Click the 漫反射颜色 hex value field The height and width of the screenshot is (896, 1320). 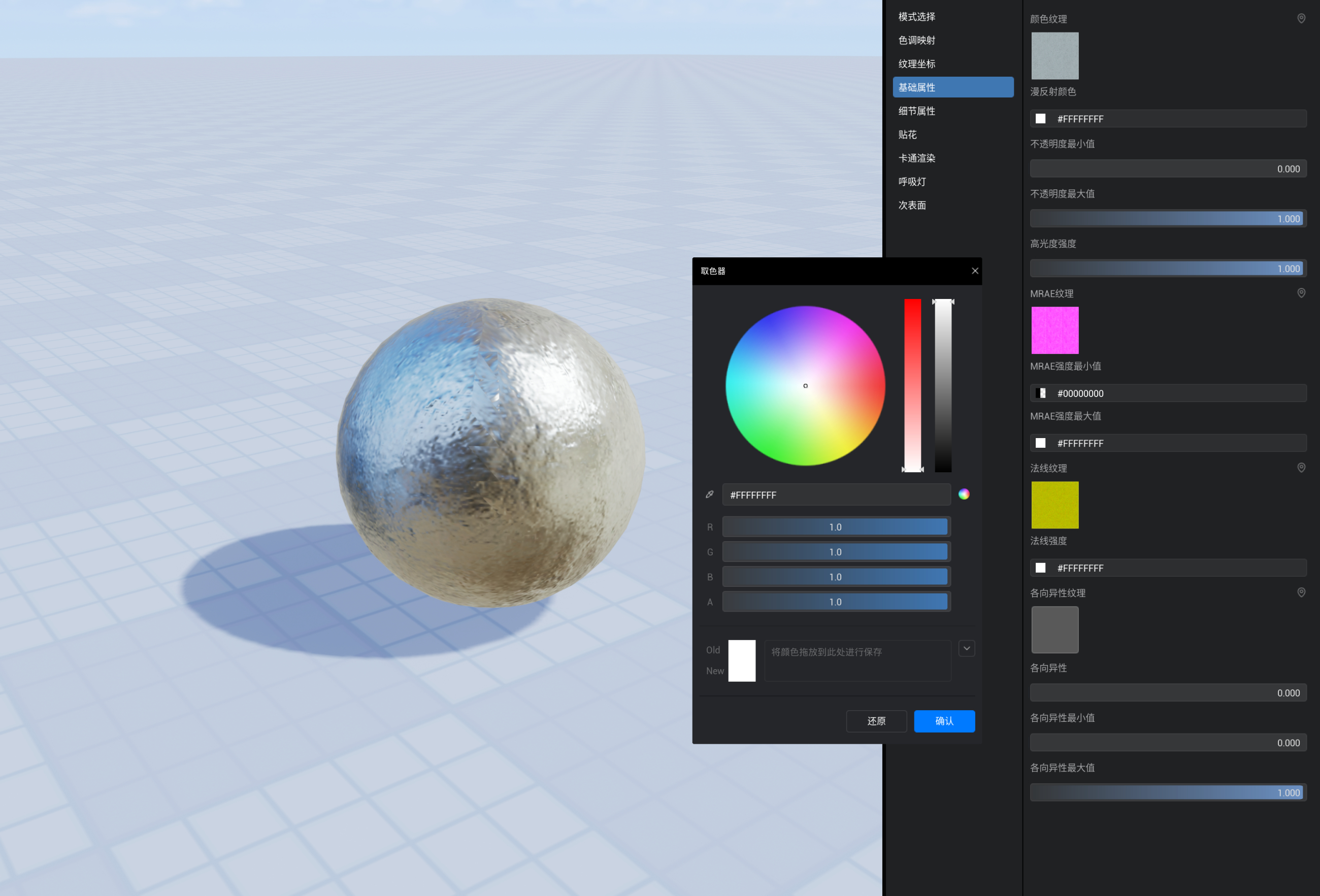click(x=1168, y=119)
